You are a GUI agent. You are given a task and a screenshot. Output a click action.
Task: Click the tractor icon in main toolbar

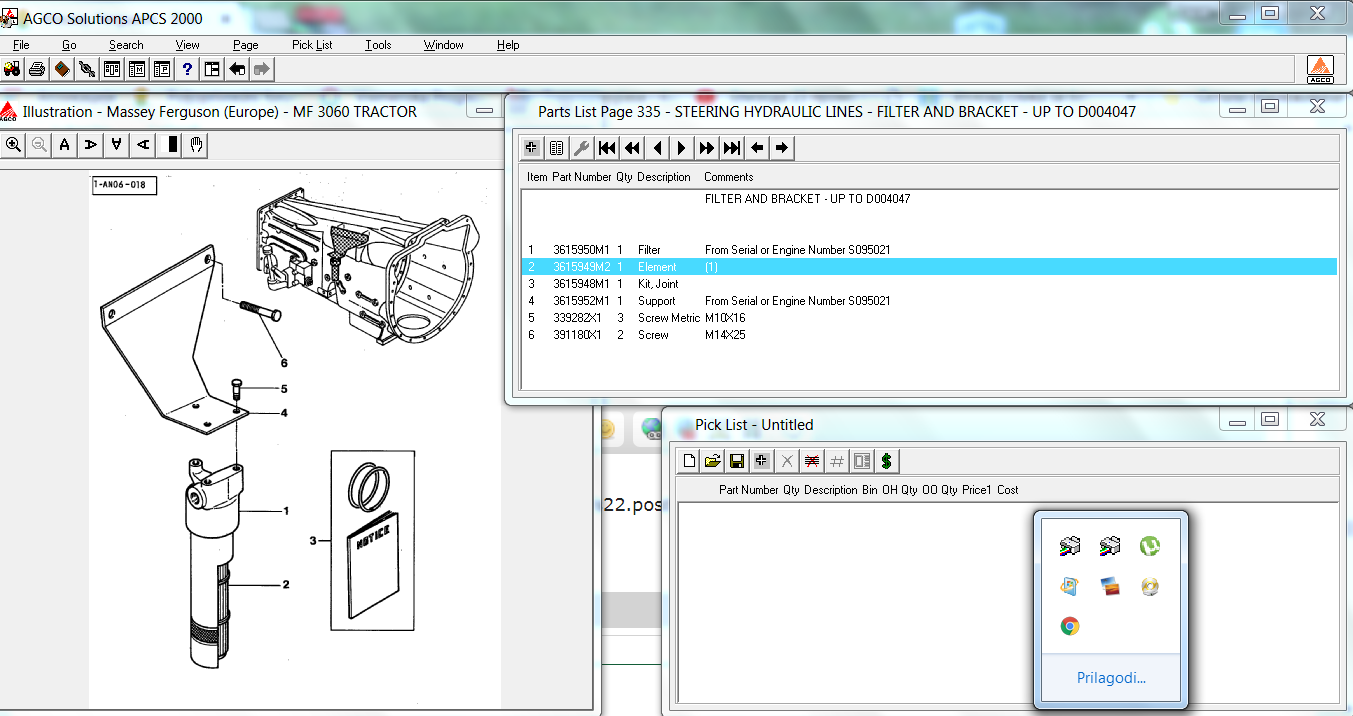pyautogui.click(x=13, y=69)
